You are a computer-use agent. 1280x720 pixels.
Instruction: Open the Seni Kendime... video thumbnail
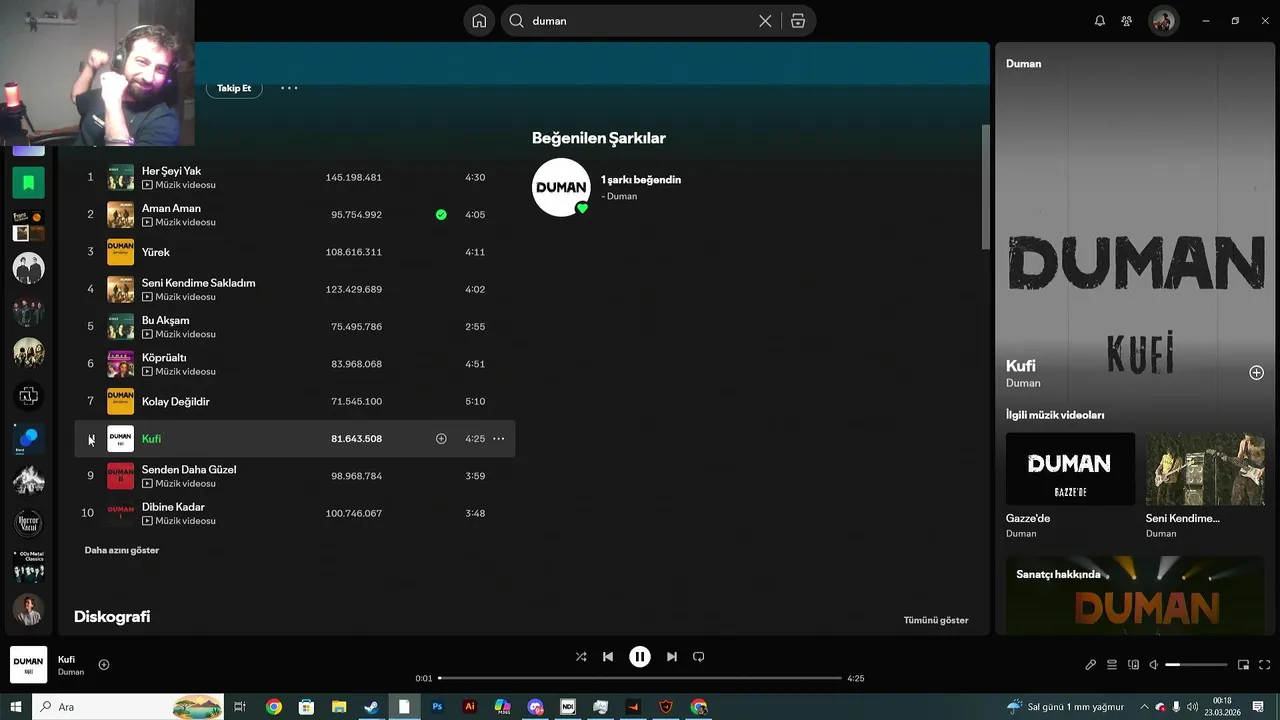pos(1205,469)
